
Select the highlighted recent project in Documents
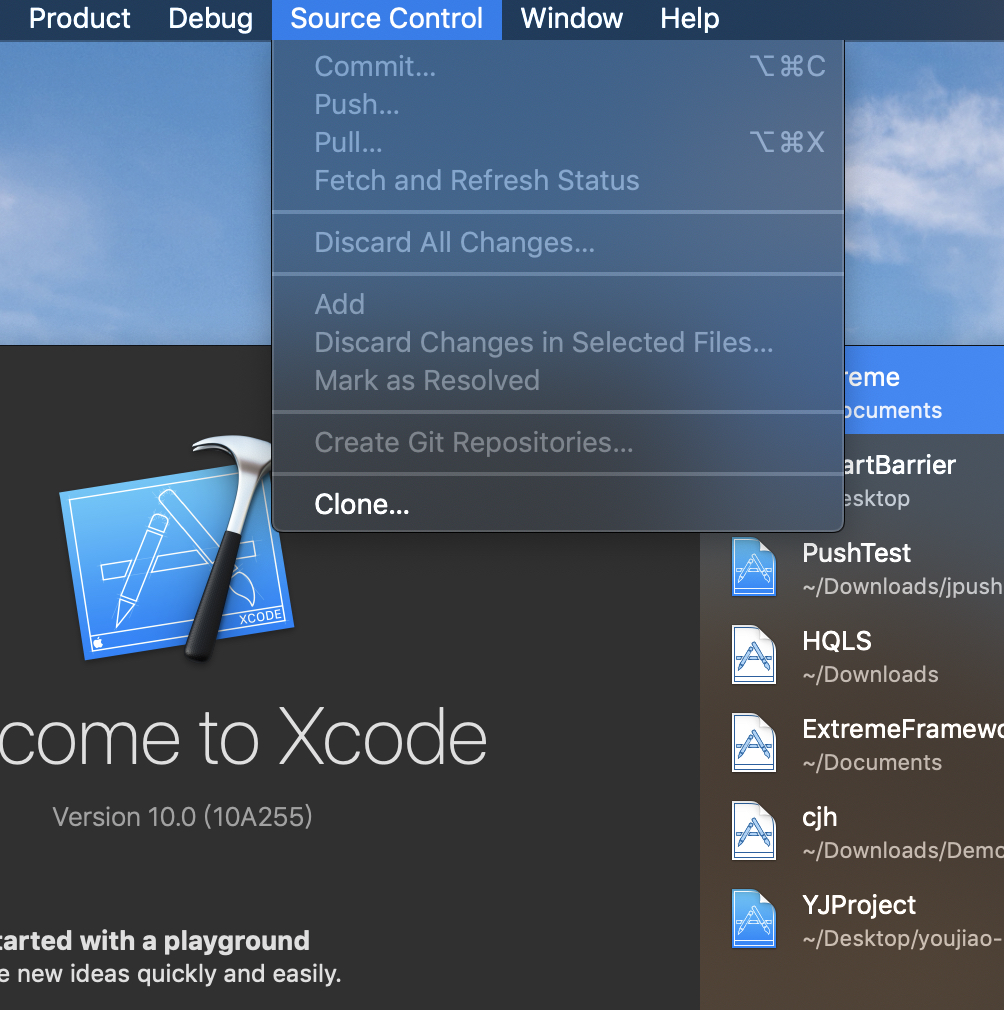pos(924,391)
